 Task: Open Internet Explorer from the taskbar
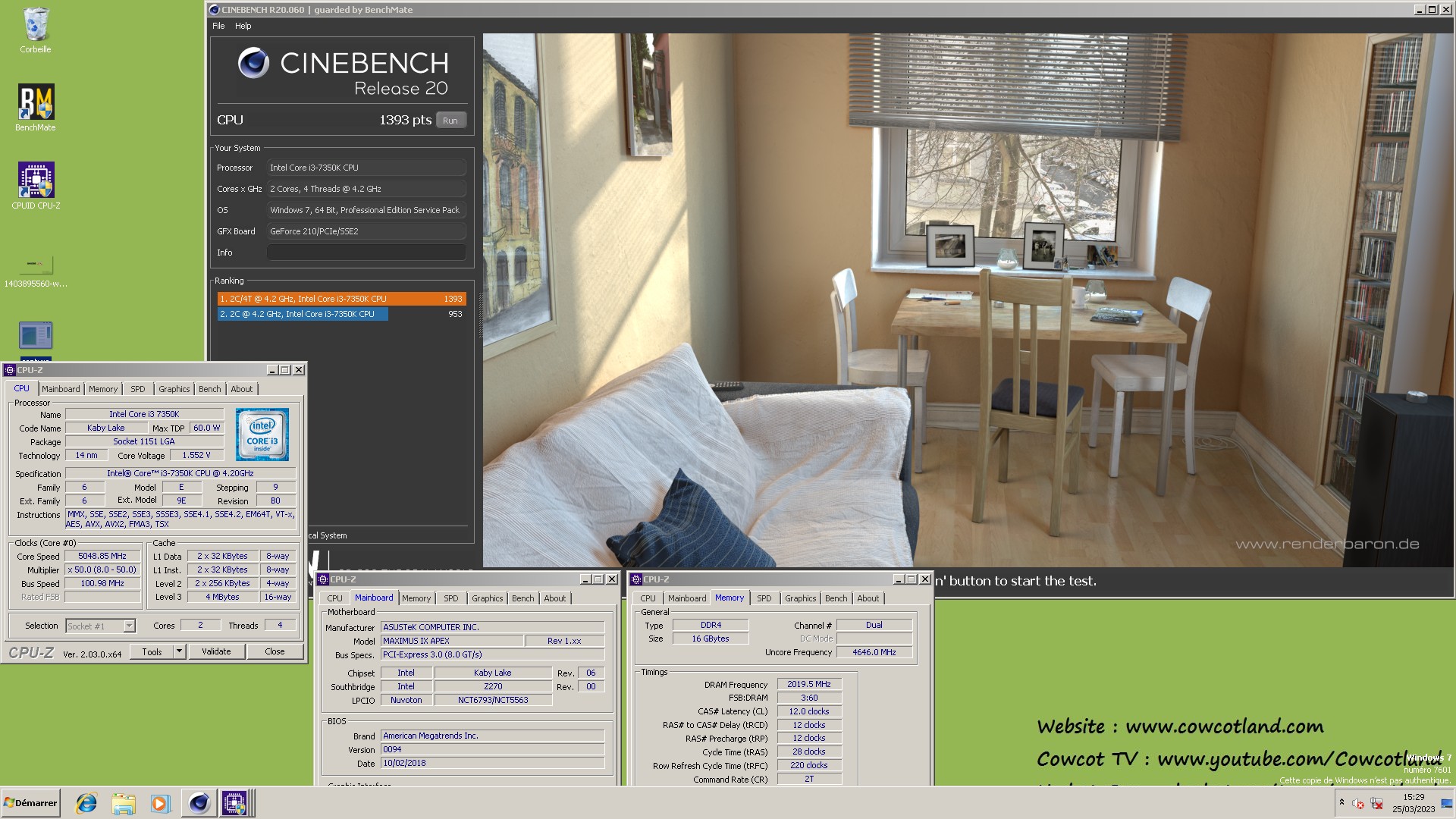click(86, 803)
